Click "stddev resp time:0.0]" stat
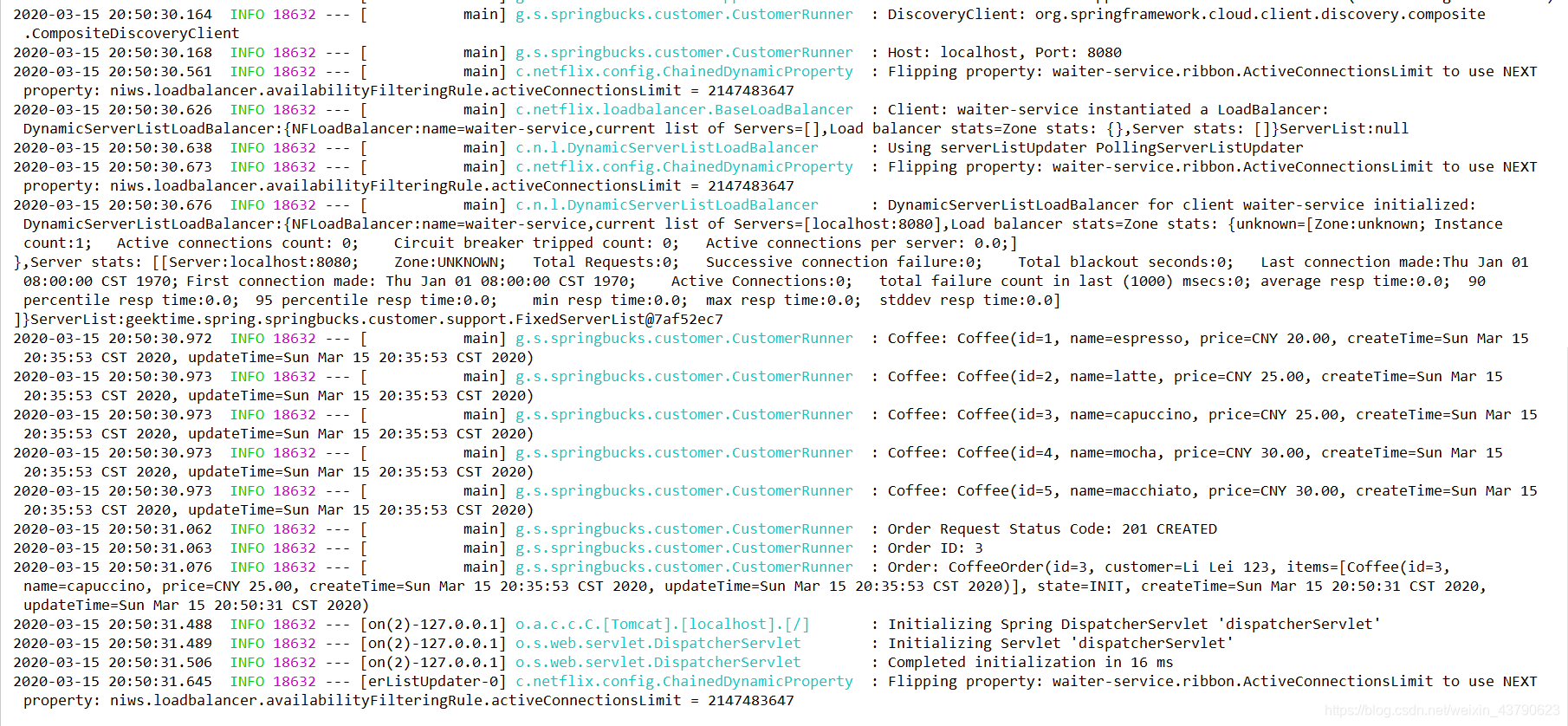The image size is (1568, 726). [x=969, y=301]
